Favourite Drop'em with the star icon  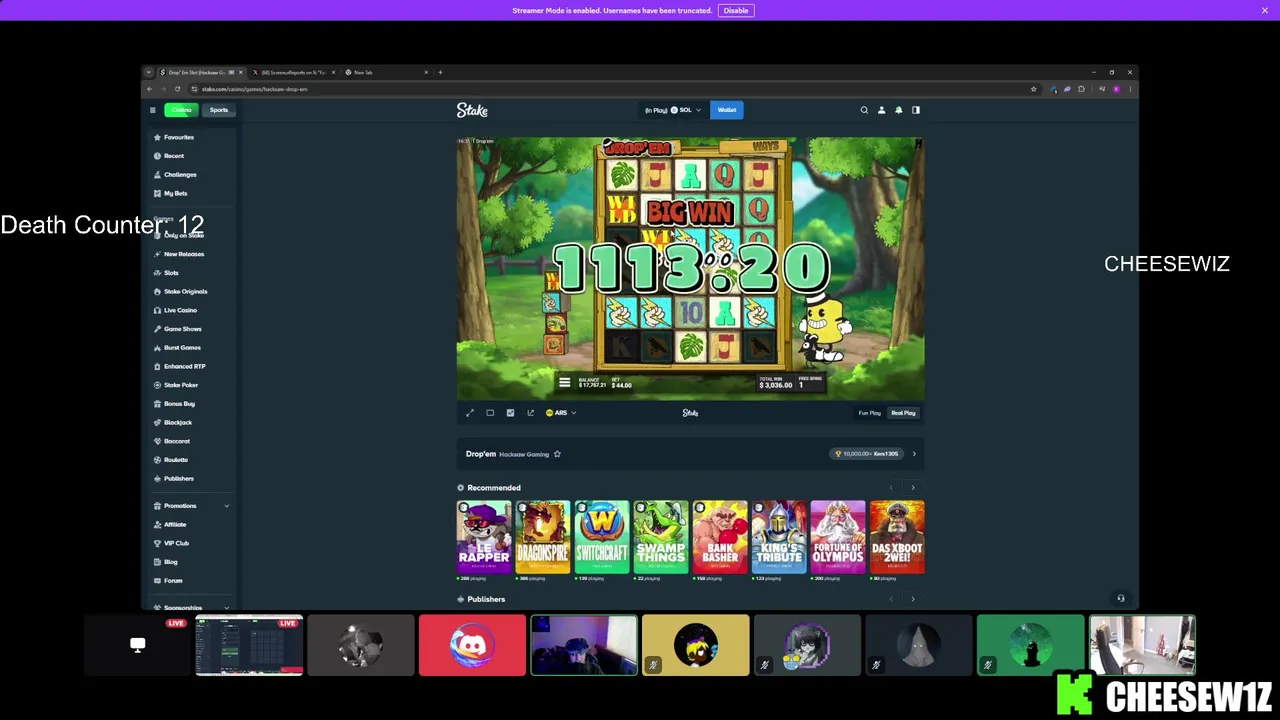point(557,454)
